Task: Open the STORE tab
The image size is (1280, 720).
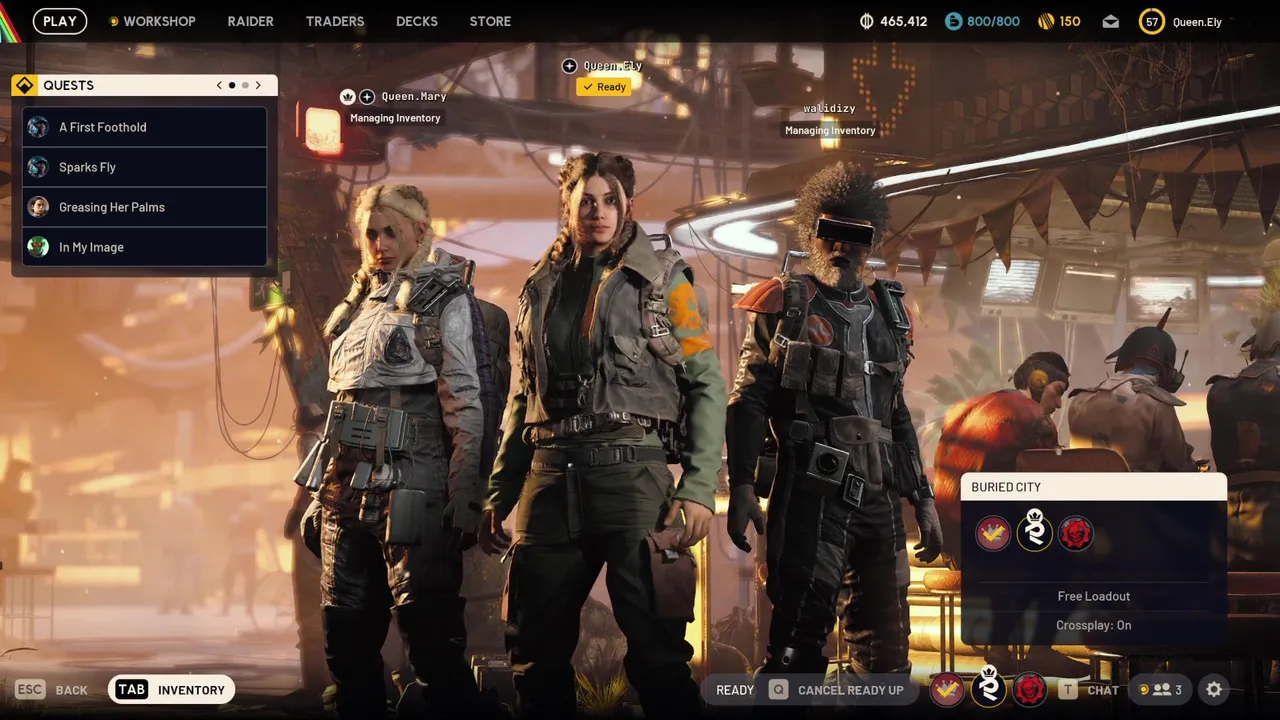Action: [x=490, y=21]
